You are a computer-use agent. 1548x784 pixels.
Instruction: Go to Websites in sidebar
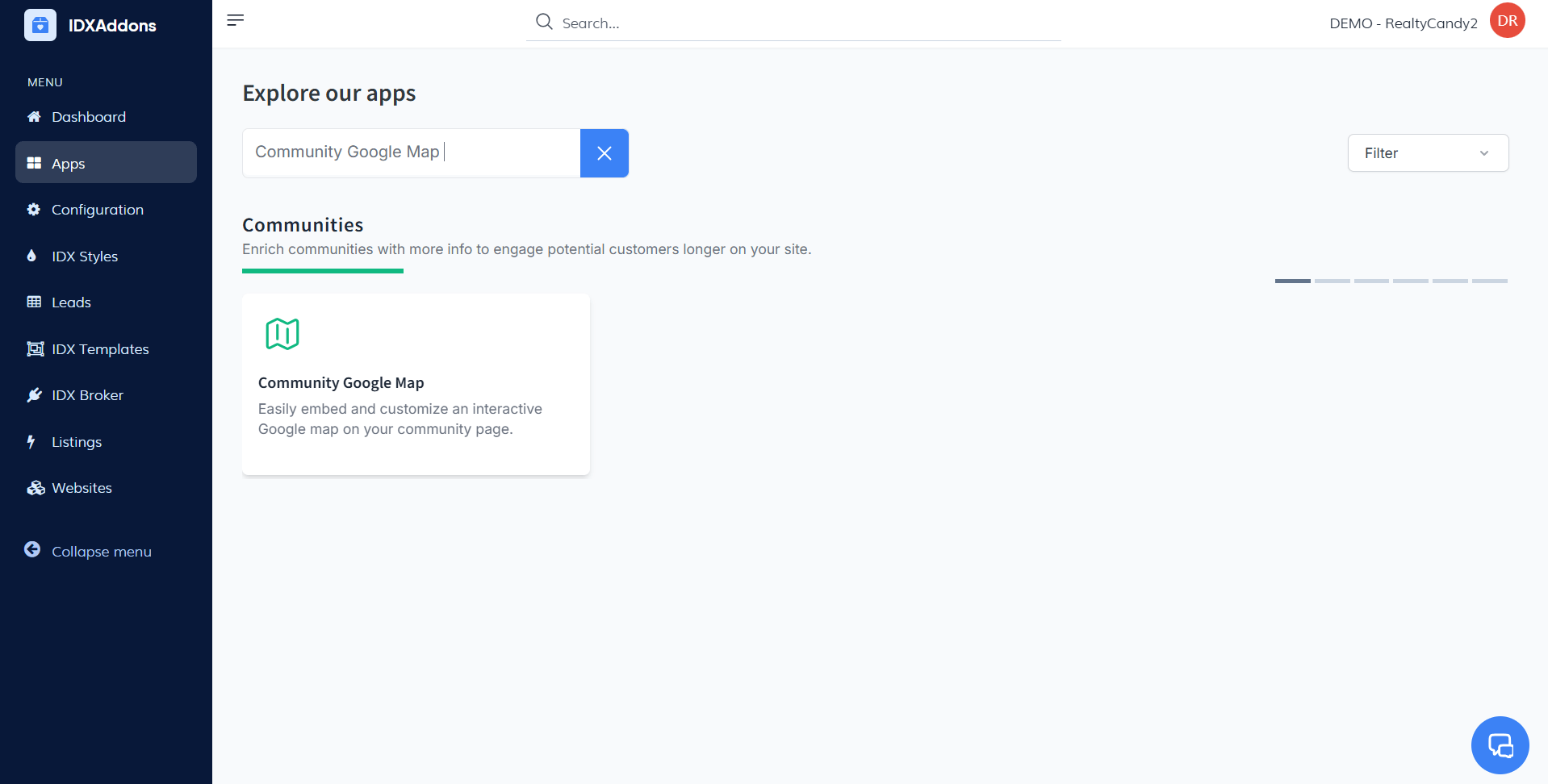point(82,488)
